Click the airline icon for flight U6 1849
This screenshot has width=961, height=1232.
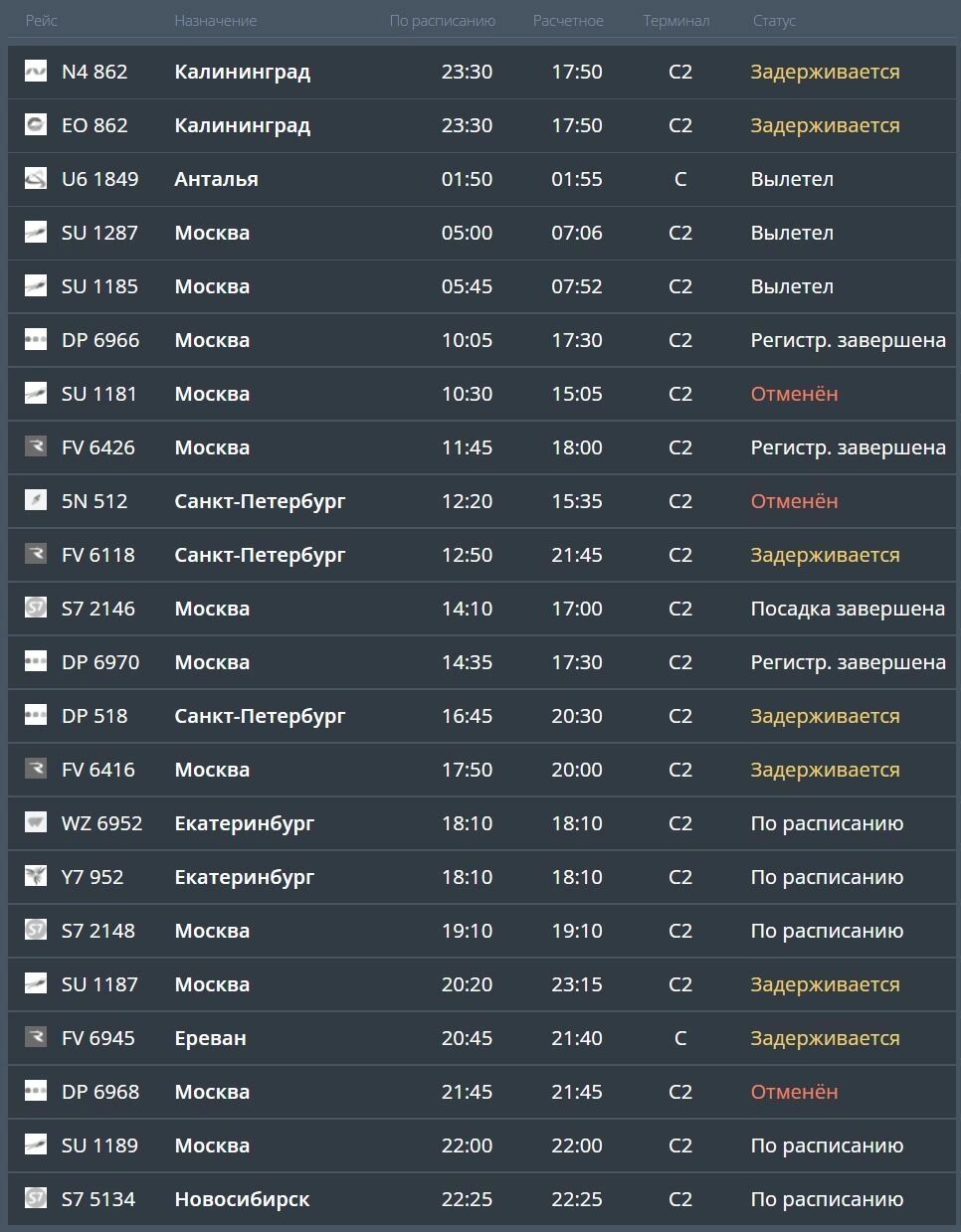[36, 179]
